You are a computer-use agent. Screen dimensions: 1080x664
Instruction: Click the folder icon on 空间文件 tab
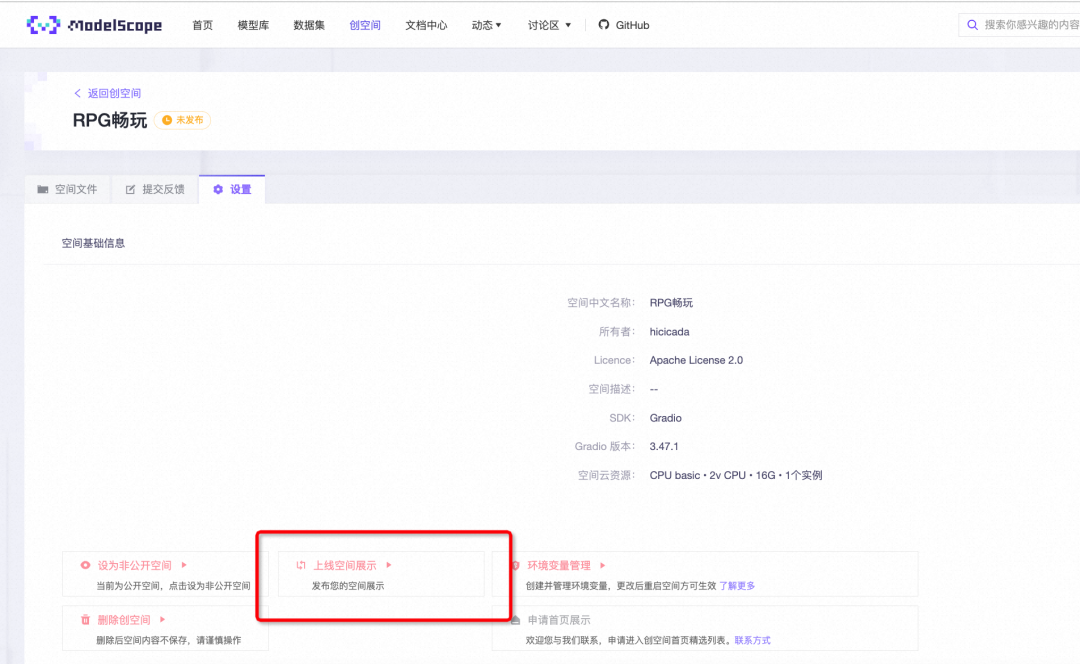pos(42,188)
